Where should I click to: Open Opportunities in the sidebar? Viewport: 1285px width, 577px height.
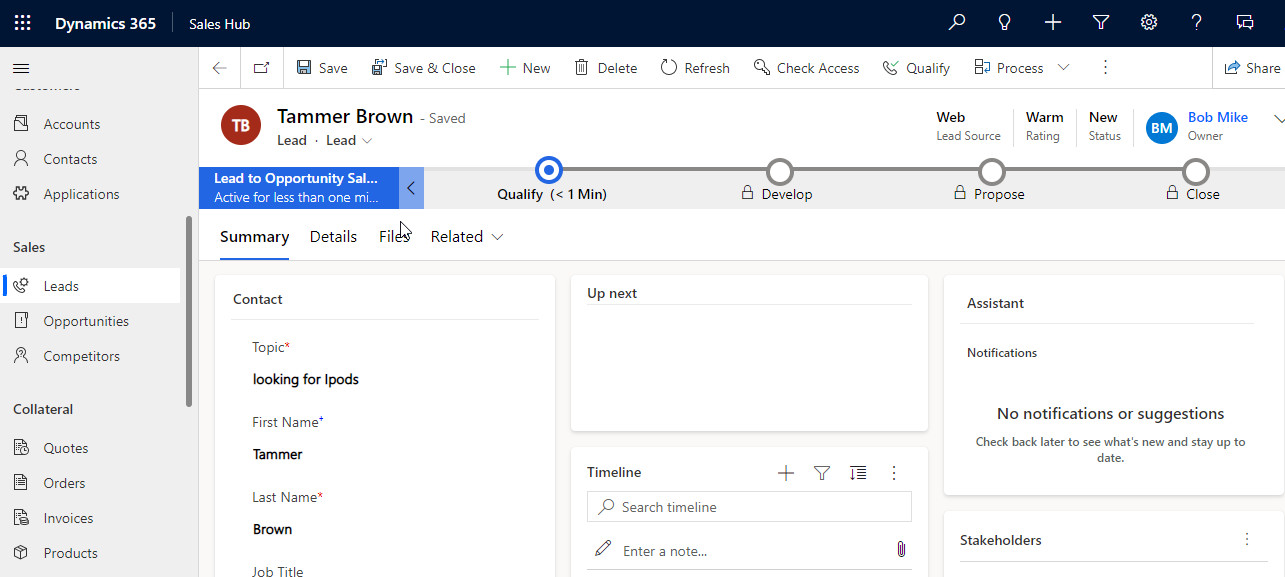coord(86,321)
